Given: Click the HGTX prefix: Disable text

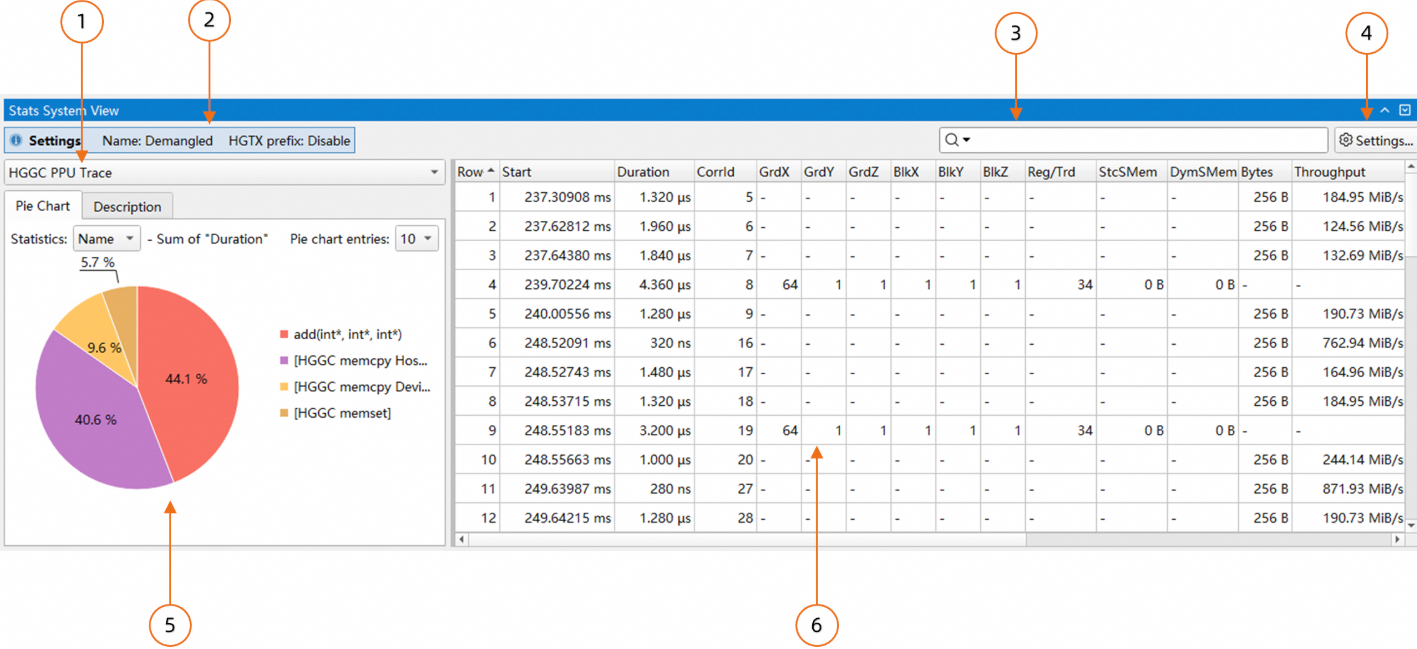Looking at the screenshot, I should (x=289, y=141).
